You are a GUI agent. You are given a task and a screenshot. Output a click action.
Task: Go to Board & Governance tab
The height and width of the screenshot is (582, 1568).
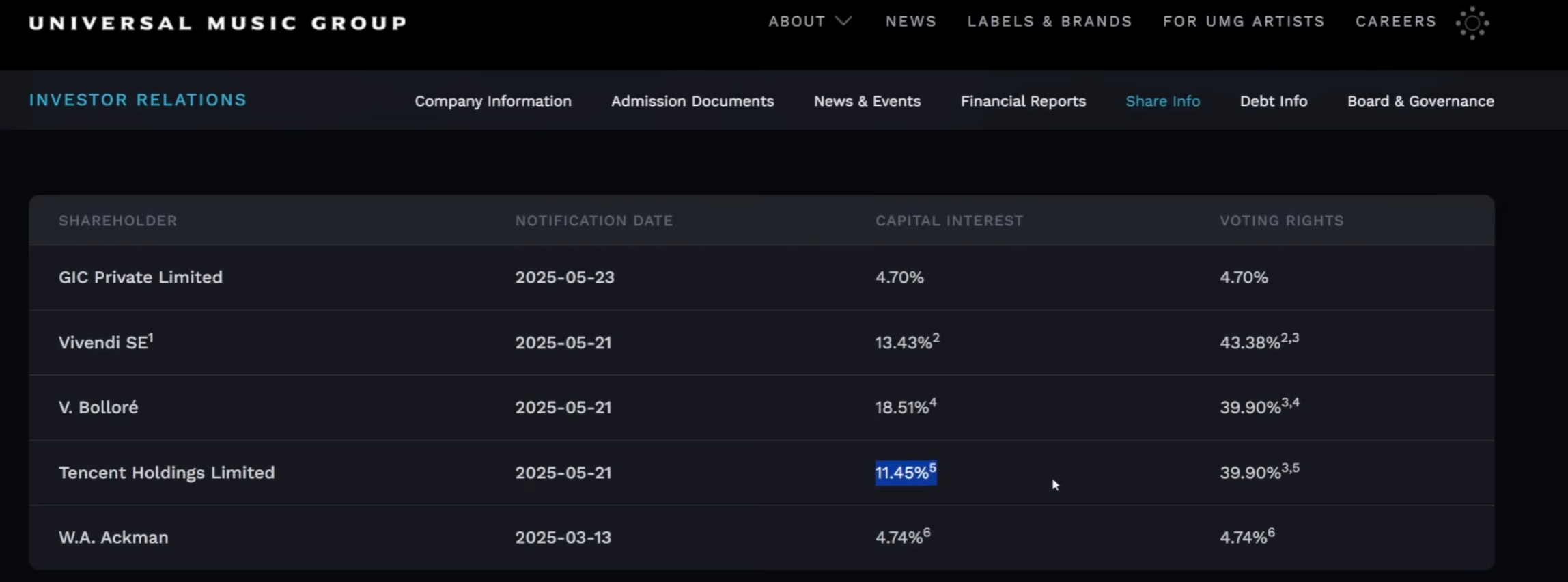pos(1420,101)
